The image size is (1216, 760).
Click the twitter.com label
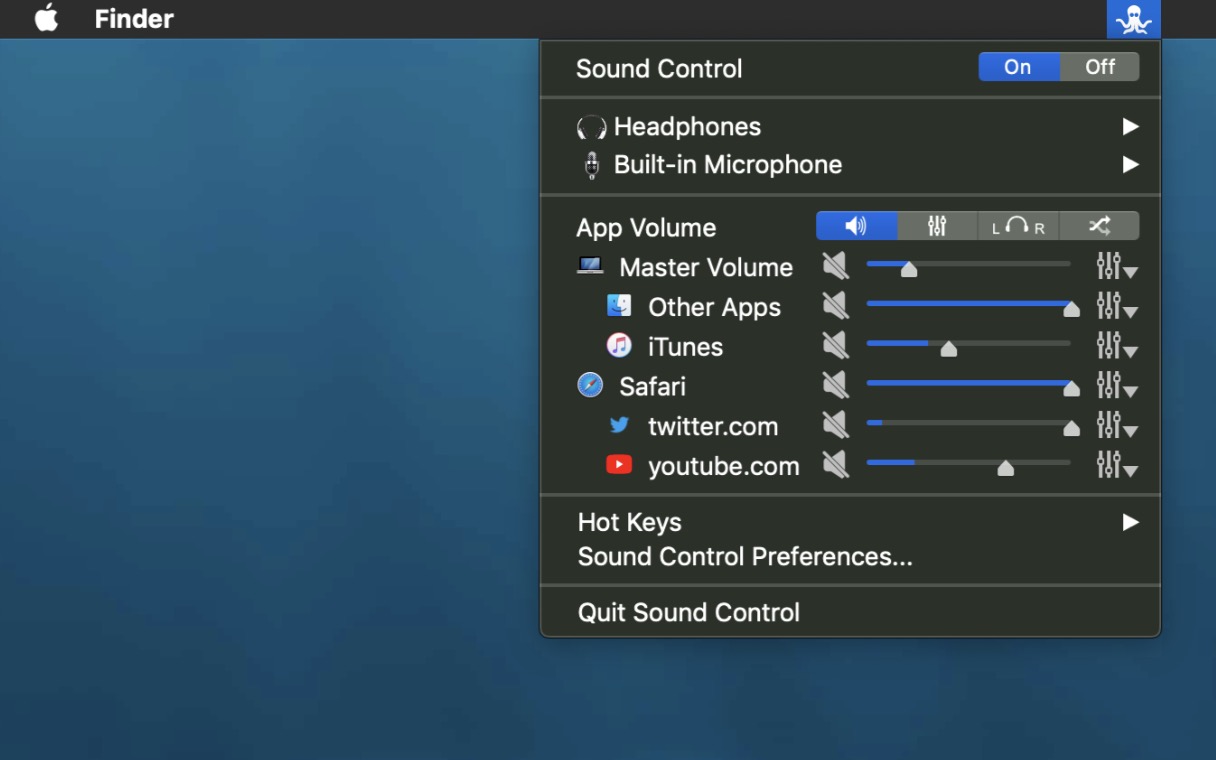tap(713, 426)
